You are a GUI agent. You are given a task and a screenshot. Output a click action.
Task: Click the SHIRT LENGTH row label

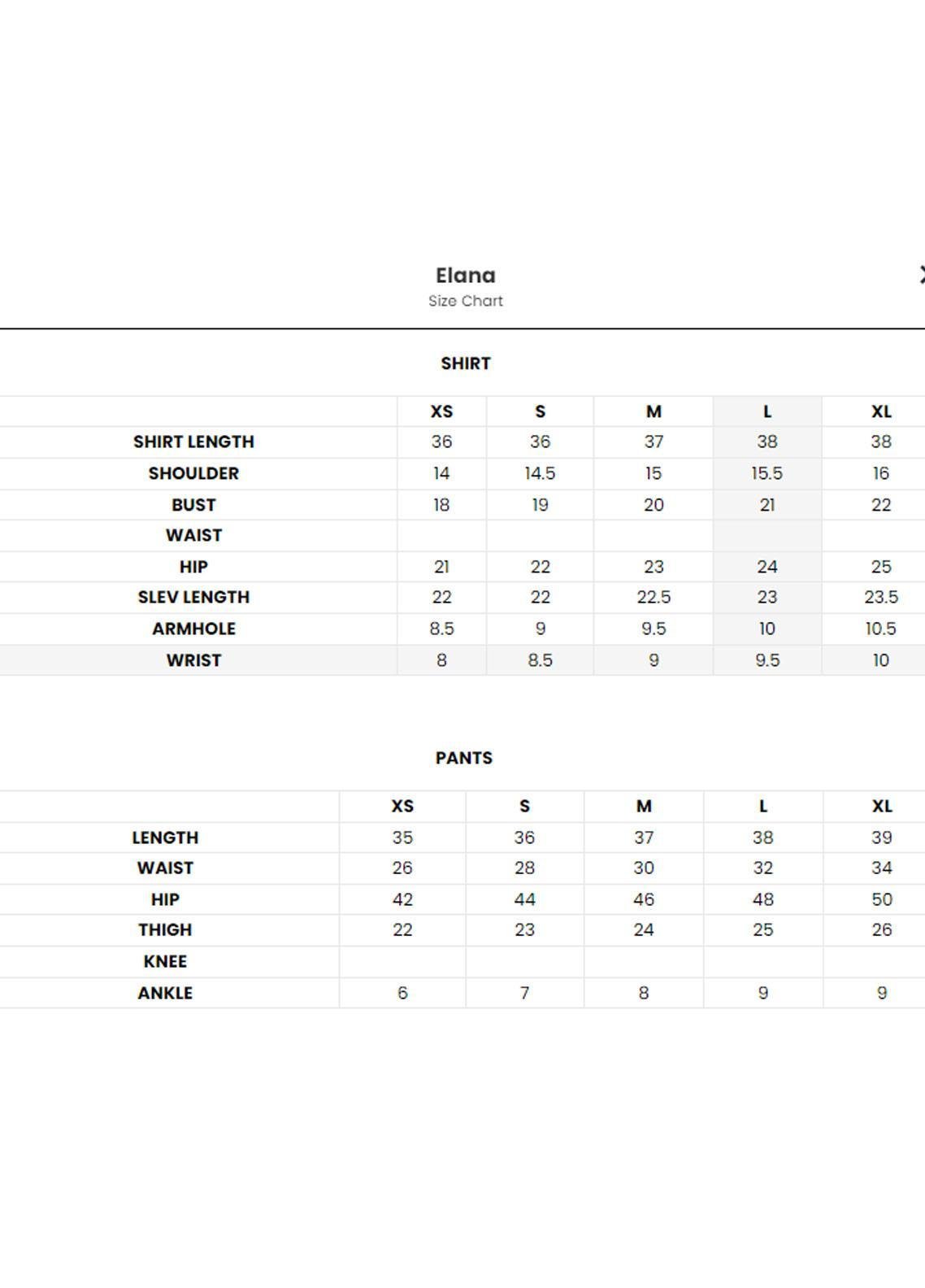click(x=193, y=442)
